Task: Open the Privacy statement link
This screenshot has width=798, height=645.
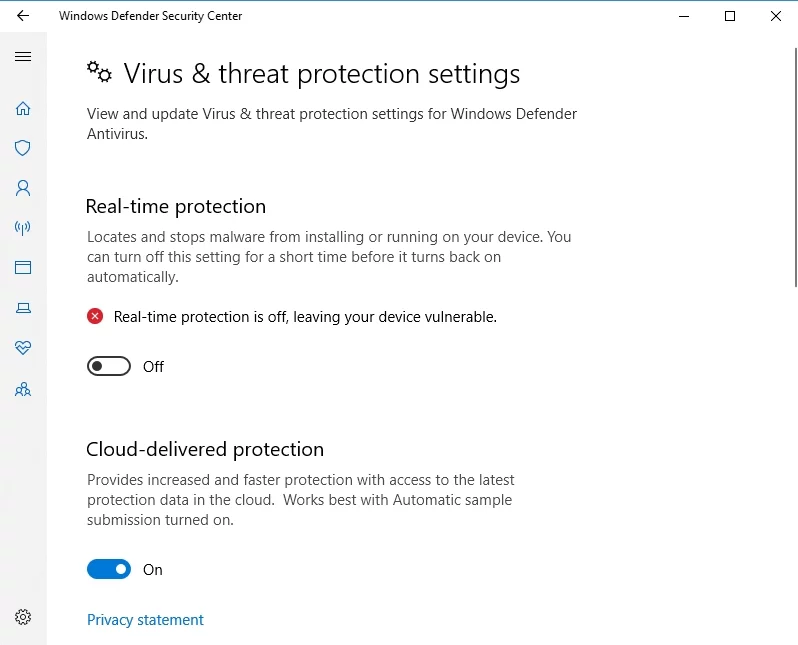Action: pyautogui.click(x=145, y=620)
